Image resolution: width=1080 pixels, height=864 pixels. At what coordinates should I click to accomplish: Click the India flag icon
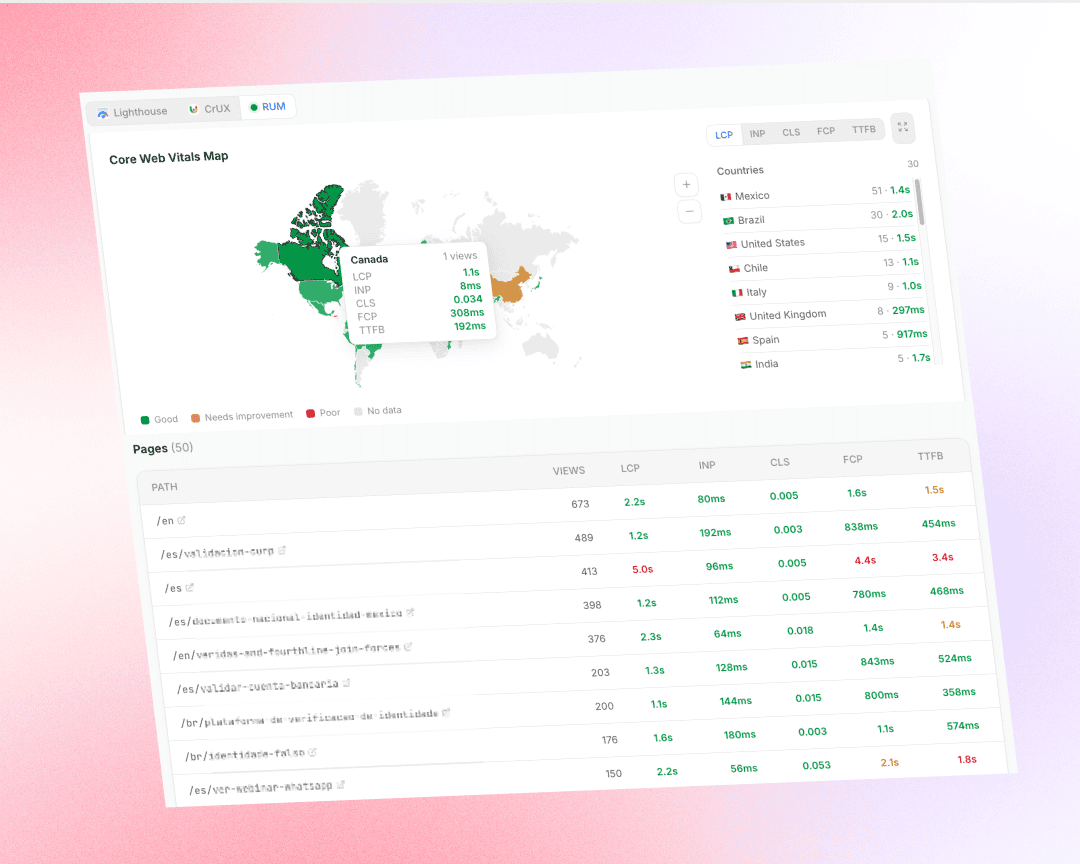(x=746, y=364)
